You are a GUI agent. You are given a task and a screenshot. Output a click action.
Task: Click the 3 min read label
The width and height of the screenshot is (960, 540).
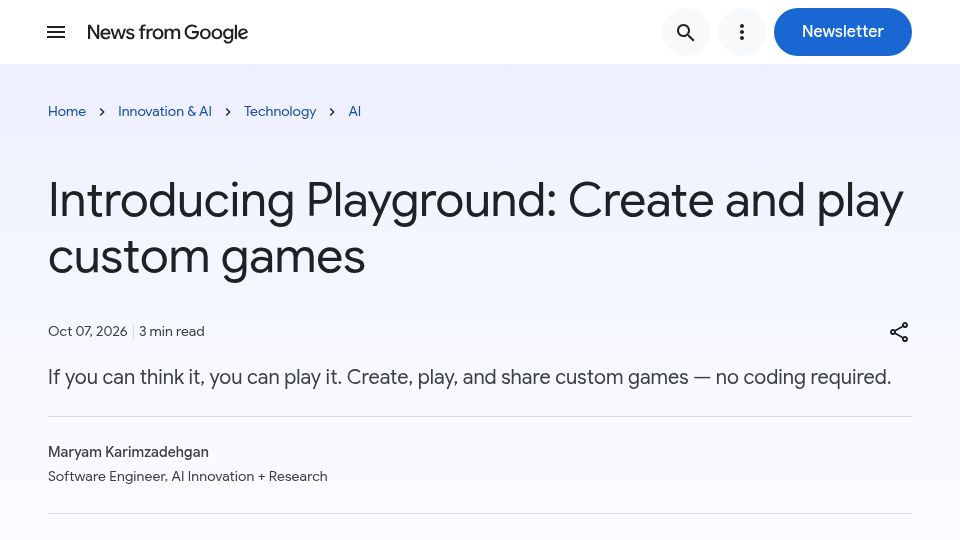coord(171,331)
